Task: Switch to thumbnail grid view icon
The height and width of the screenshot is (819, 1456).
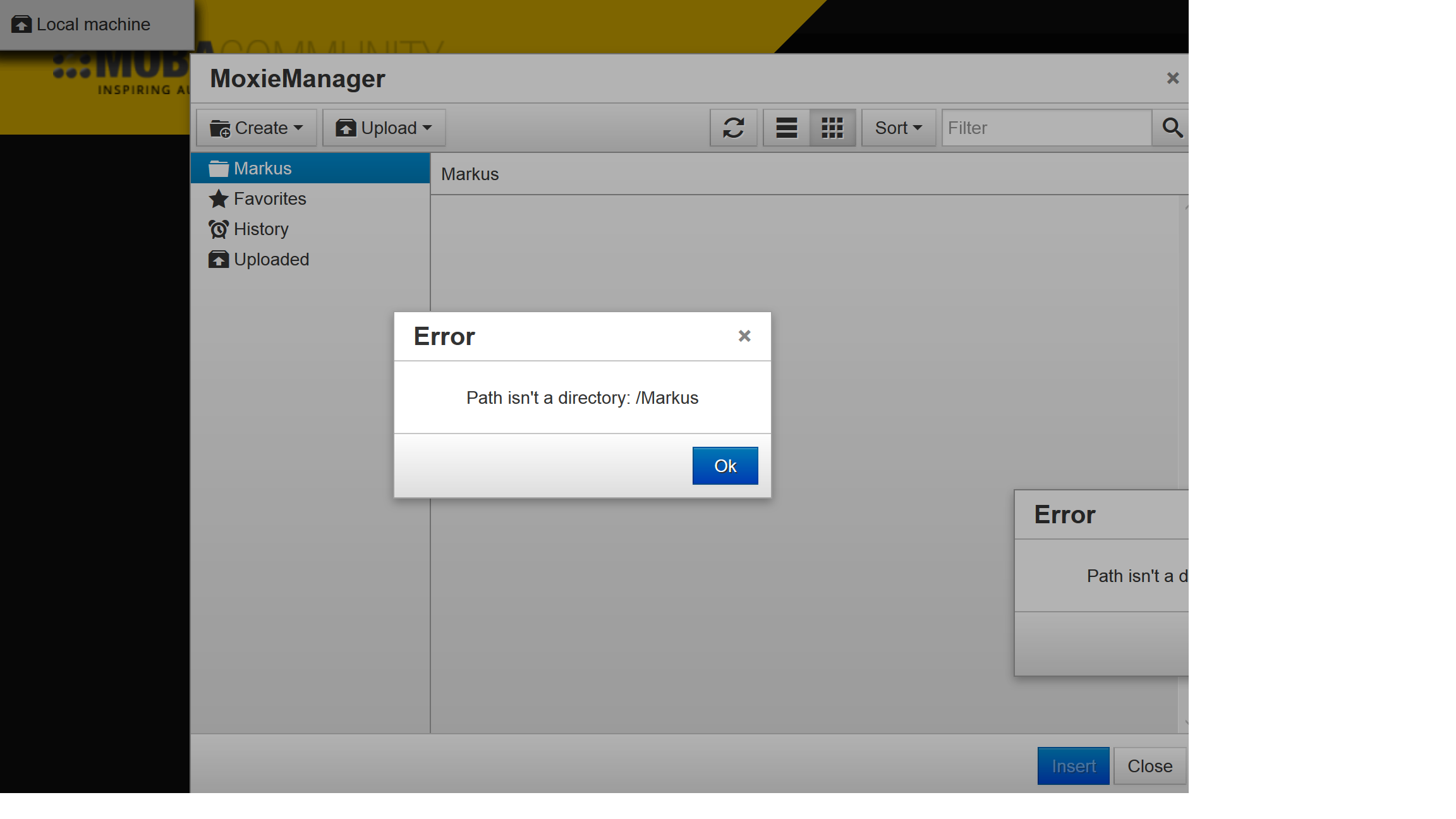Action: (x=832, y=128)
